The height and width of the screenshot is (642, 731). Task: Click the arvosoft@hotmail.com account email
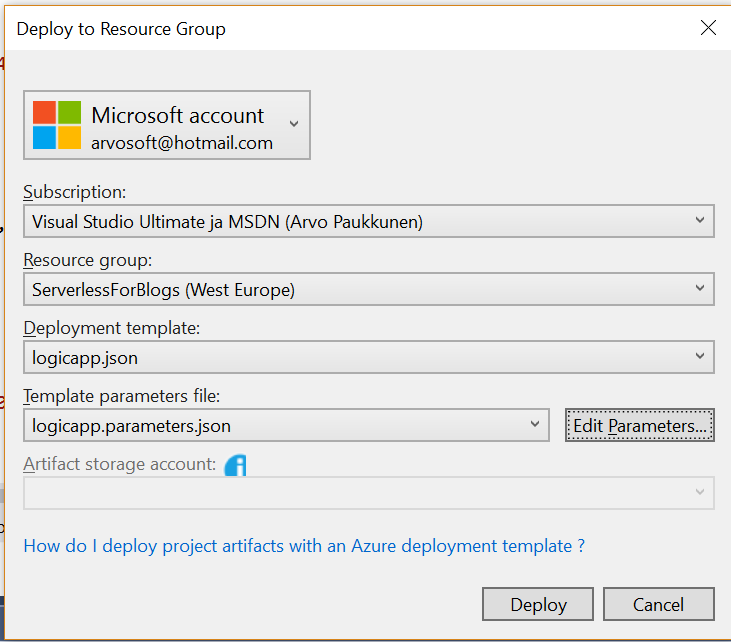[182, 143]
